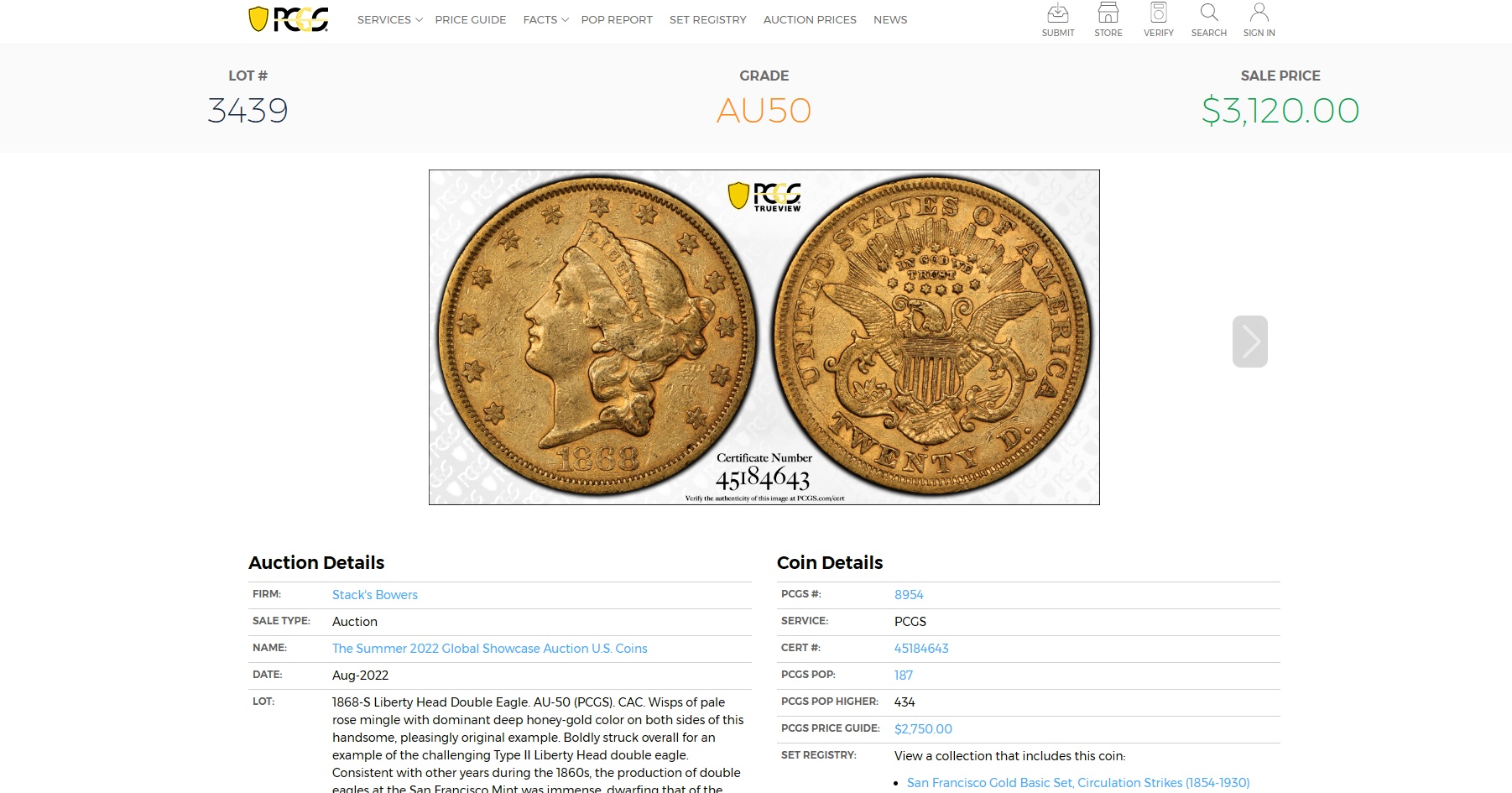
Task: Open the Price Guide menu item
Action: (471, 19)
